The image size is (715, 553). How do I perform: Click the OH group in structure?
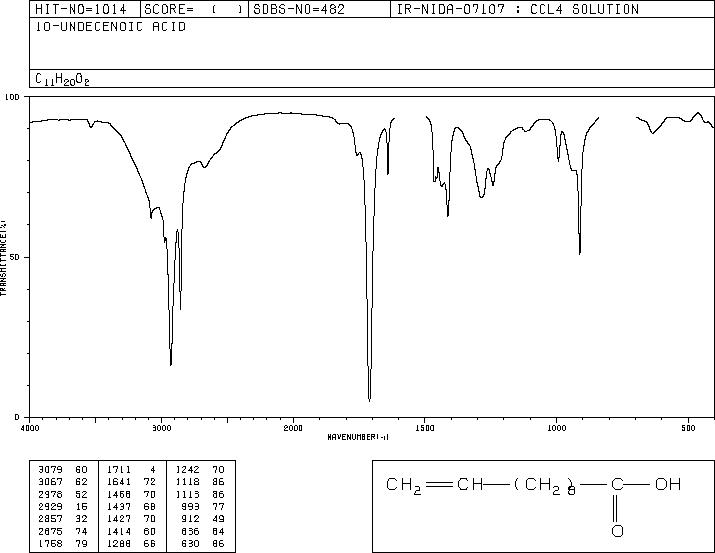pyautogui.click(x=668, y=484)
